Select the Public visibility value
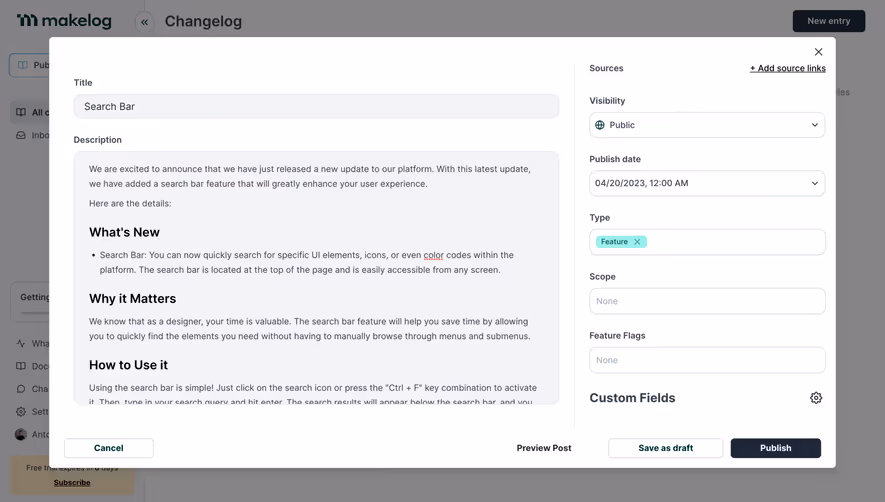 622,125
